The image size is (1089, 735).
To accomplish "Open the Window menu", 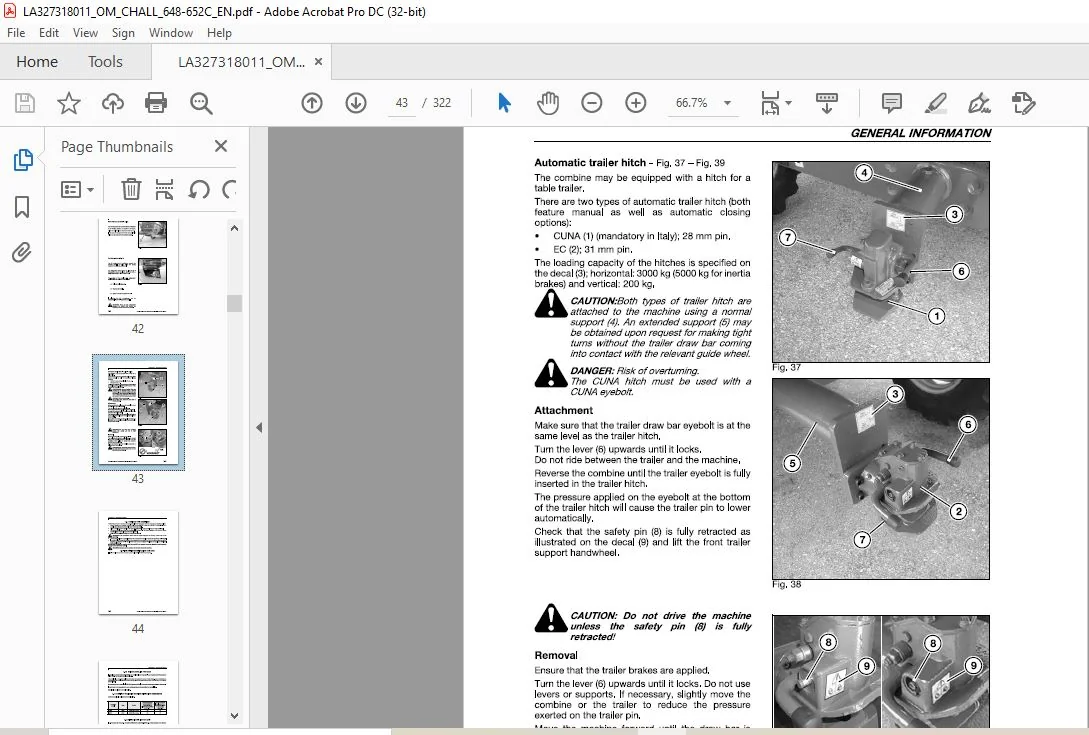I will (x=171, y=33).
